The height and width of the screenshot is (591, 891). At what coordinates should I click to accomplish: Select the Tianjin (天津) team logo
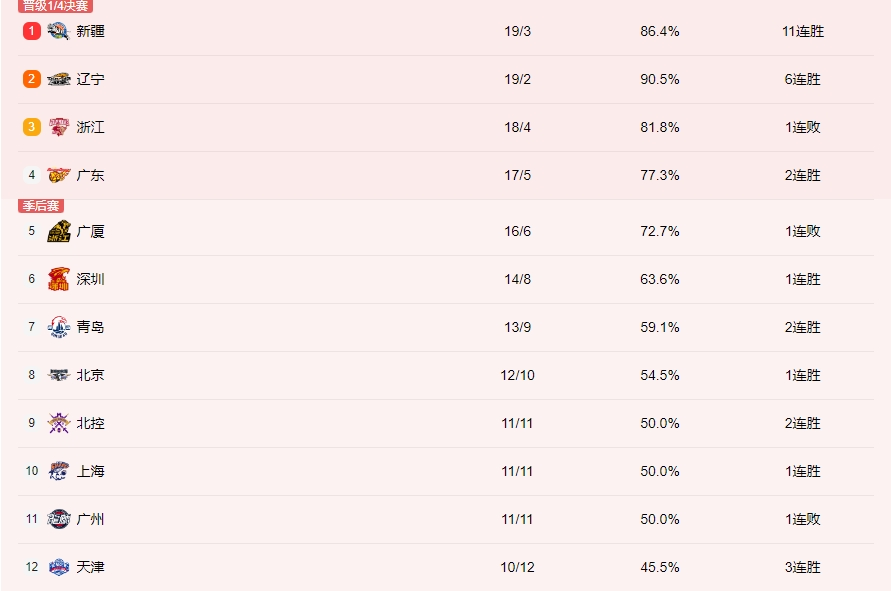tap(59, 567)
